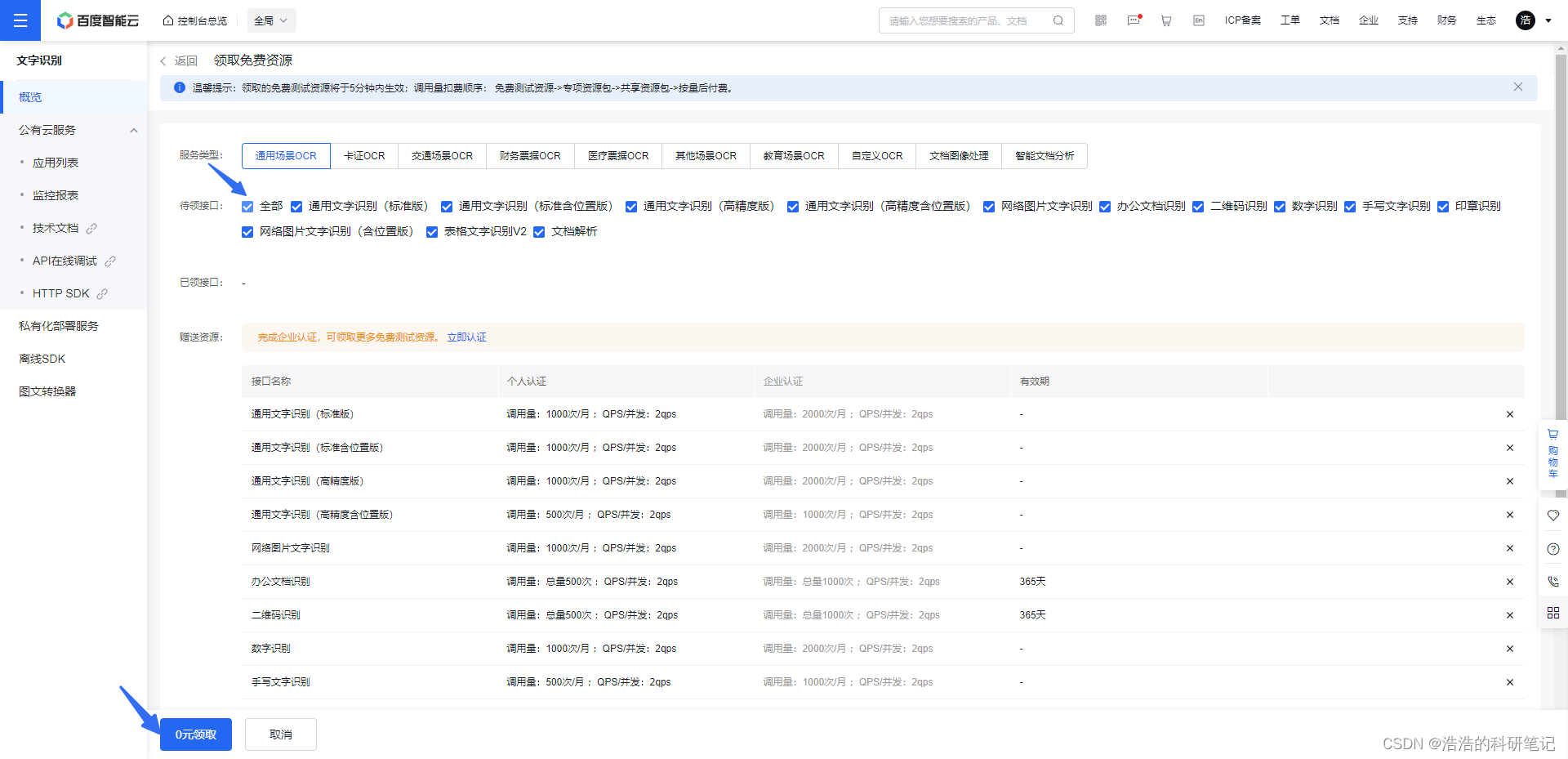Image resolution: width=1568 pixels, height=759 pixels.
Task: Click the 取消 button
Action: click(x=281, y=734)
